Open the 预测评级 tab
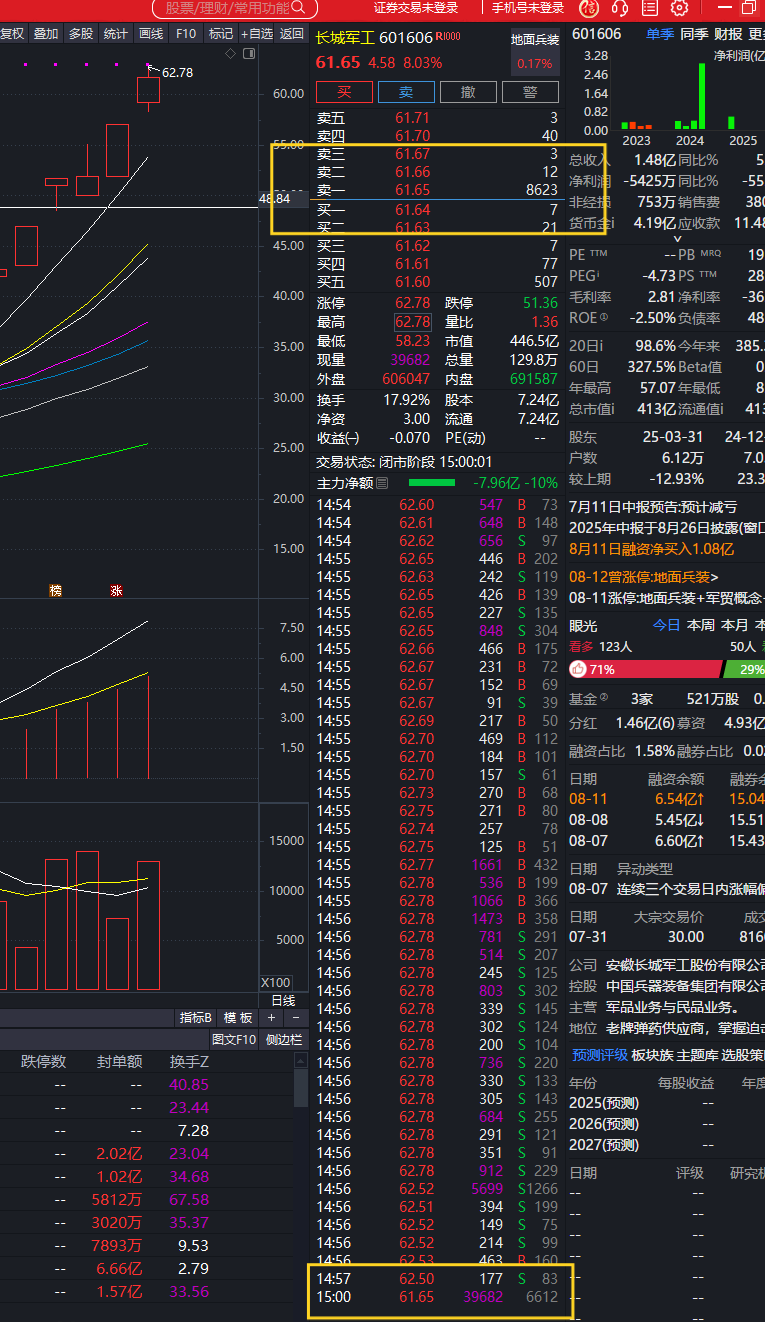Screen dimensions: 765x1322 [599, 1055]
